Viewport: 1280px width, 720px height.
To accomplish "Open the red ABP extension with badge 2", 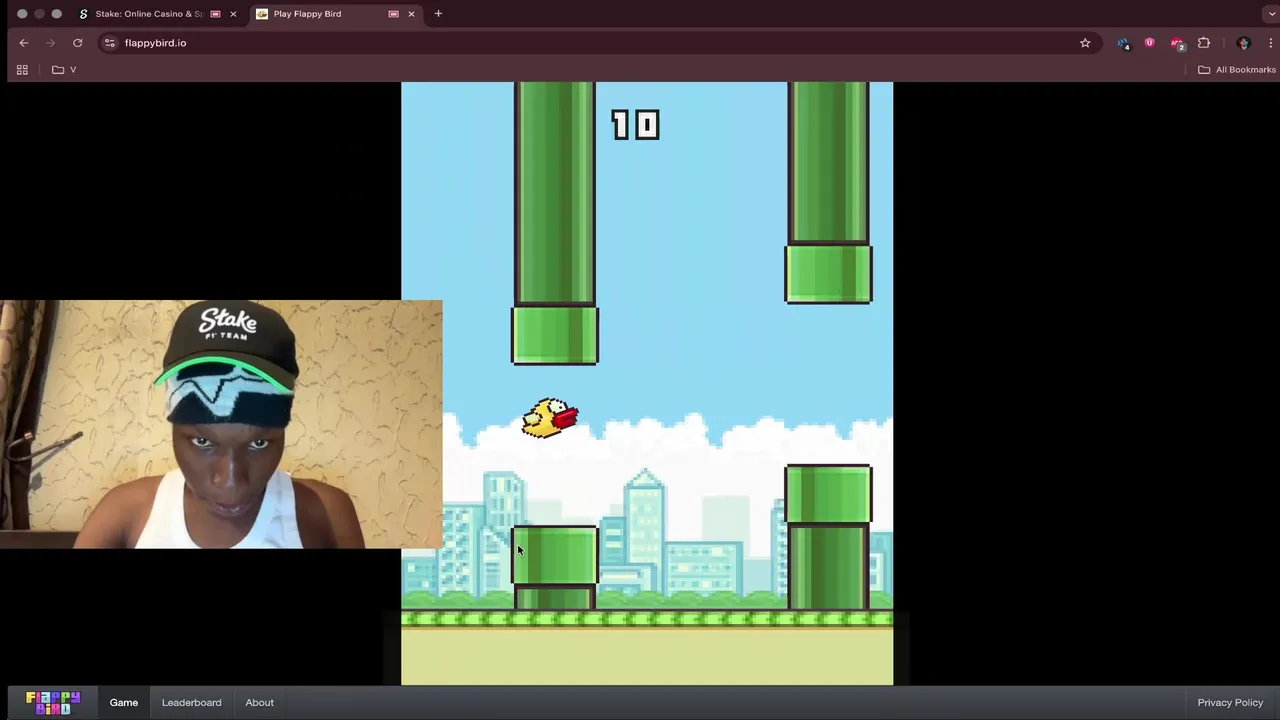I will (x=1177, y=43).
